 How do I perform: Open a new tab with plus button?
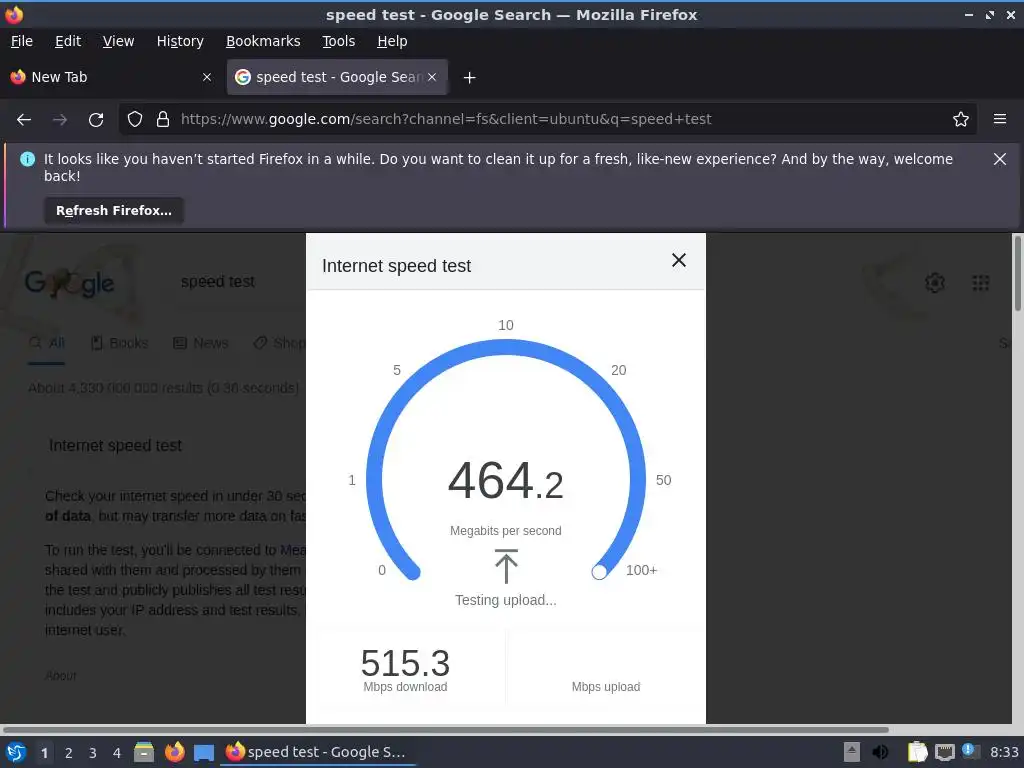pyautogui.click(x=469, y=78)
